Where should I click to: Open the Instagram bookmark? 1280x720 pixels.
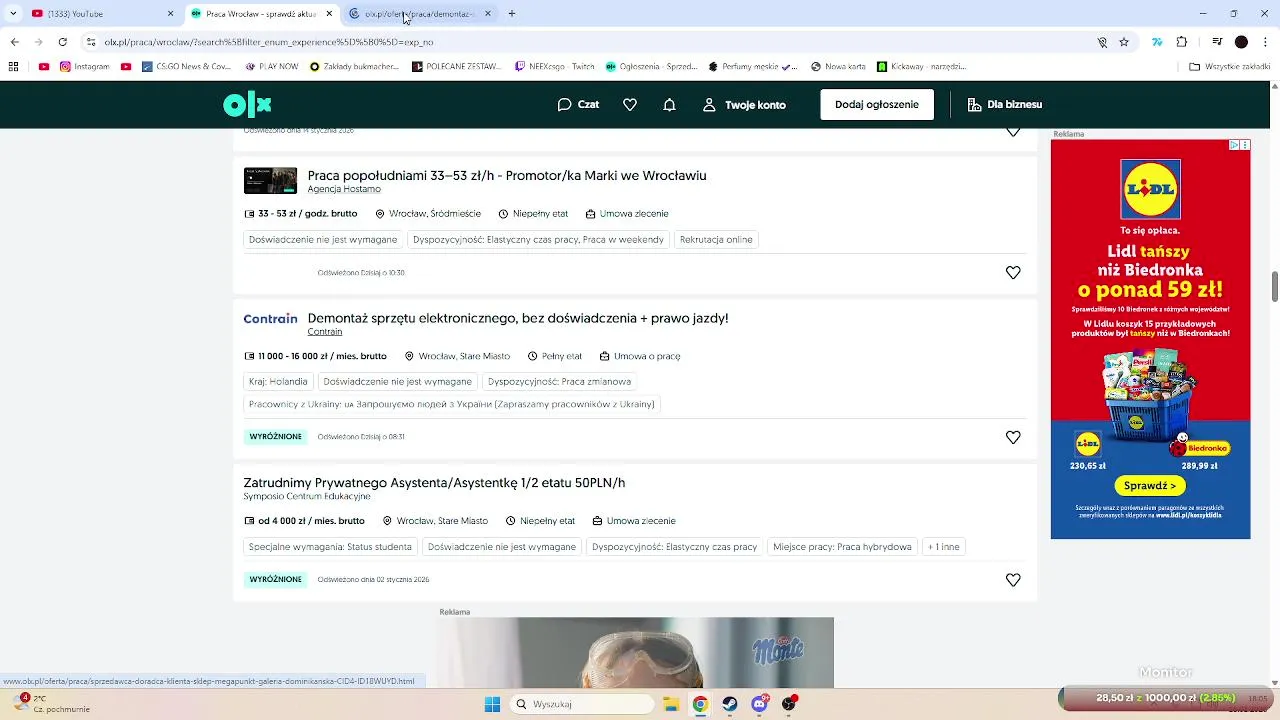85,67
